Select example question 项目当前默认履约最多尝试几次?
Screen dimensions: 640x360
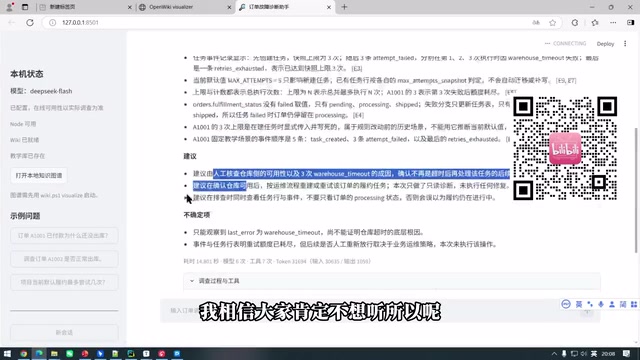pos(64,282)
